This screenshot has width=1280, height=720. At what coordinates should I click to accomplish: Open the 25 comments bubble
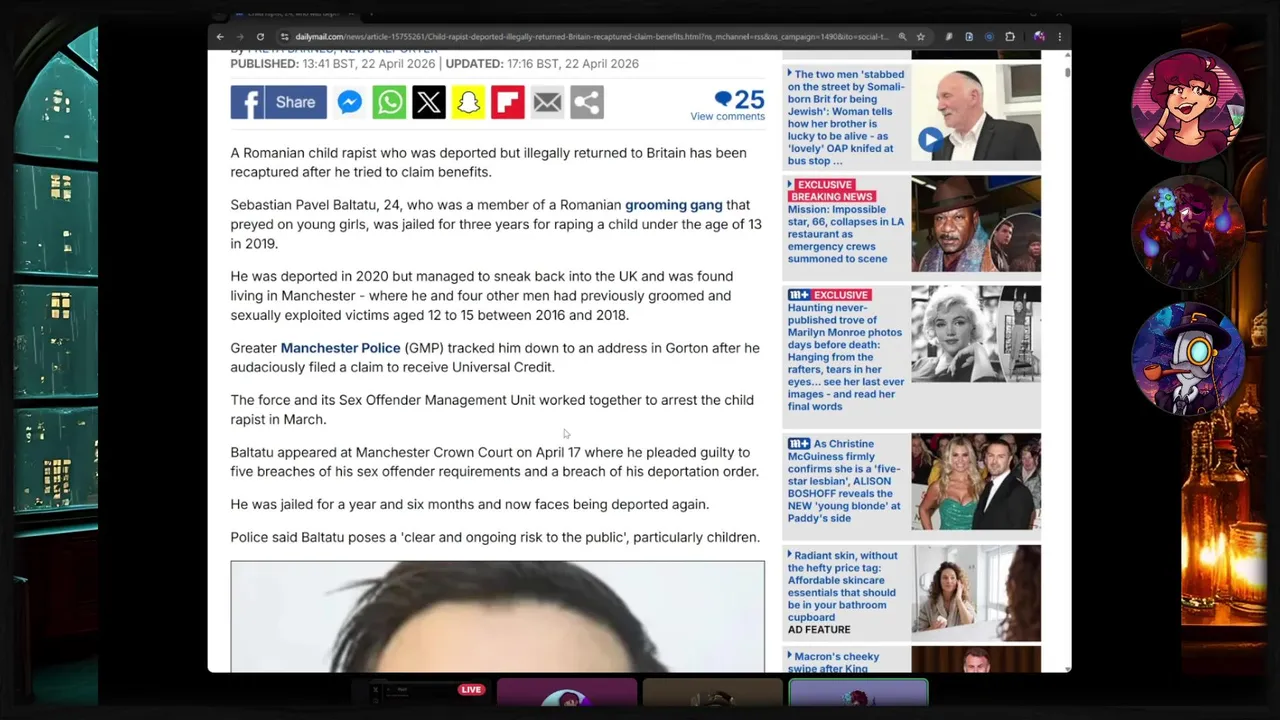739,99
